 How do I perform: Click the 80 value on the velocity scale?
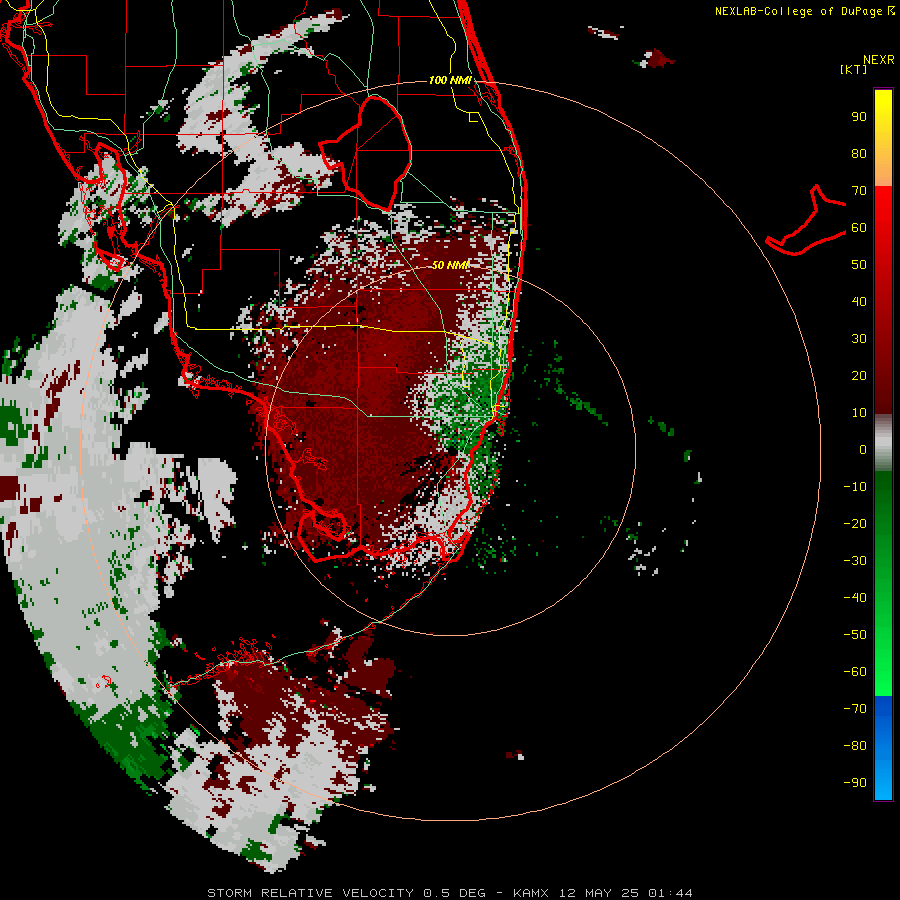859,154
